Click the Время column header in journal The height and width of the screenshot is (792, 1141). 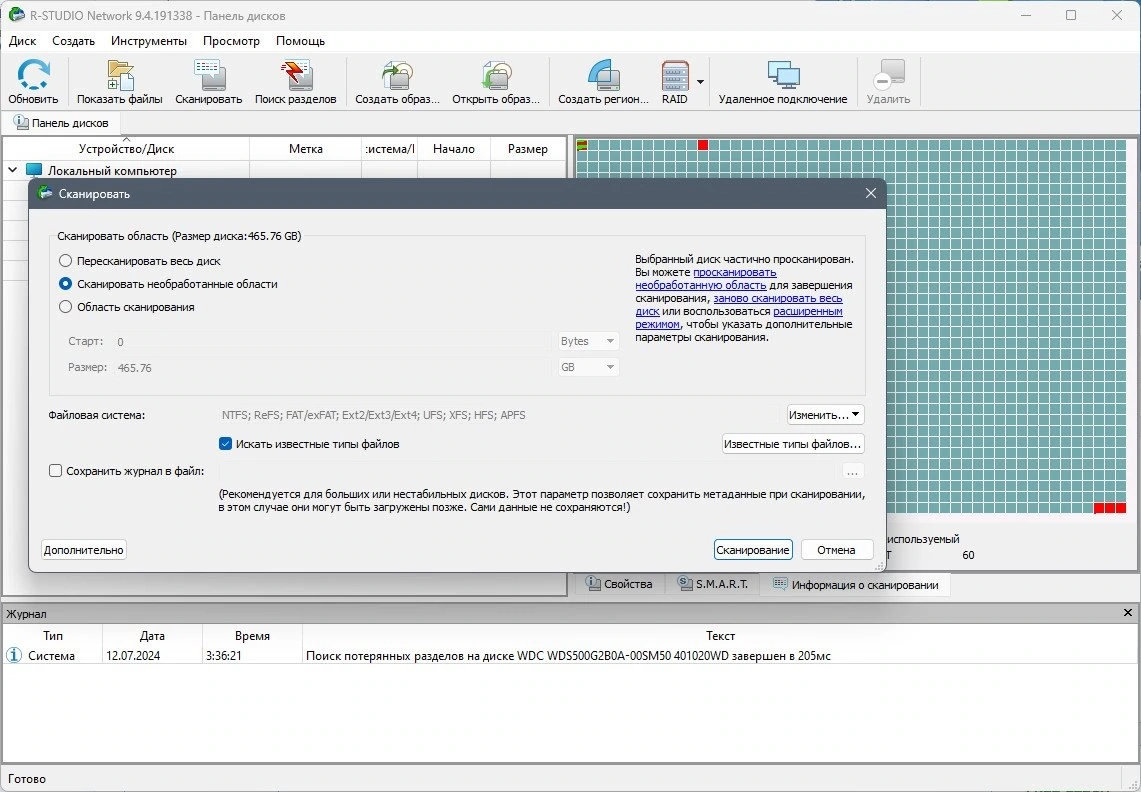click(x=253, y=635)
